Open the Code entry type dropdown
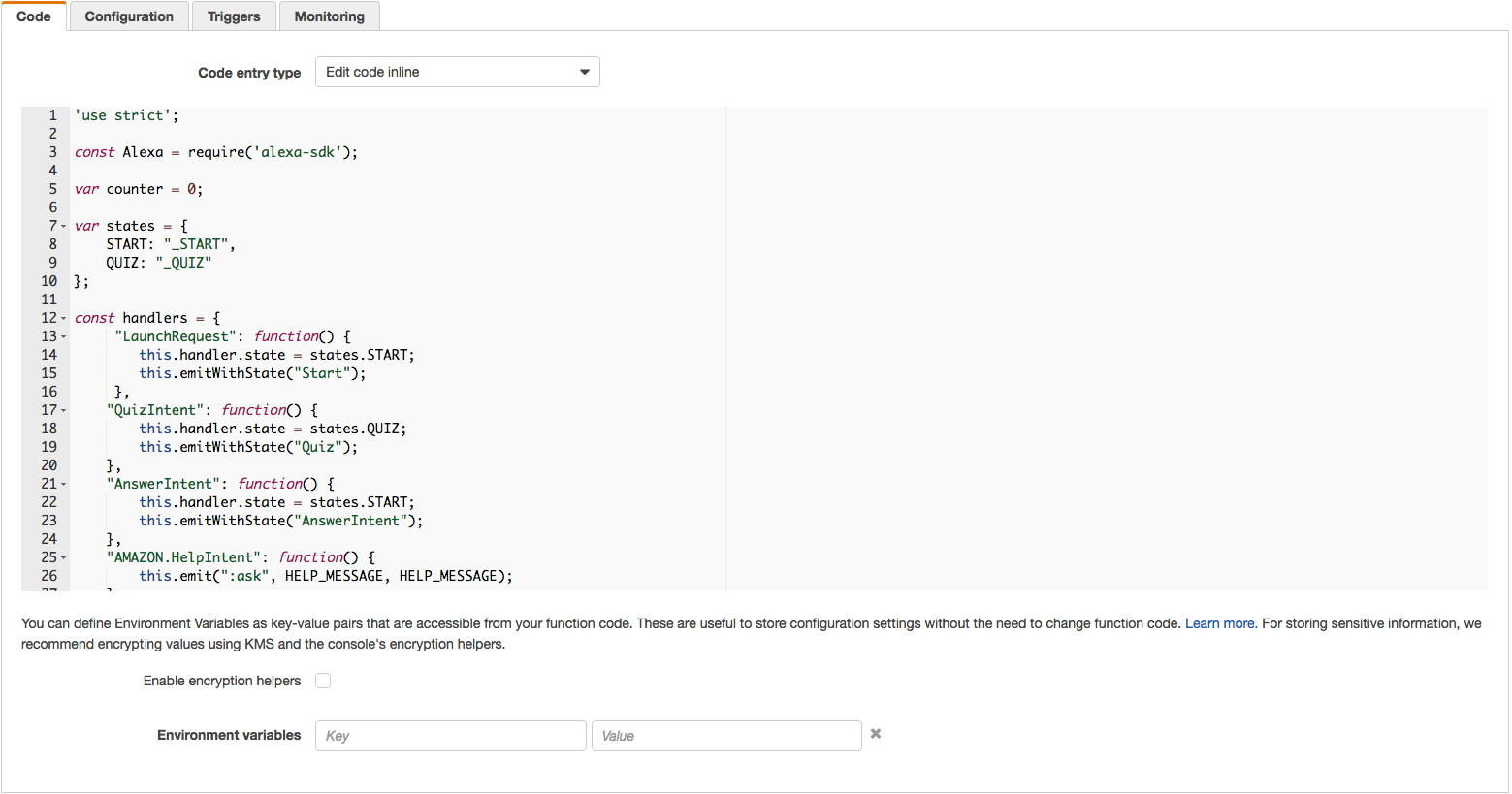This screenshot has height=794, width=1512. 457,72
